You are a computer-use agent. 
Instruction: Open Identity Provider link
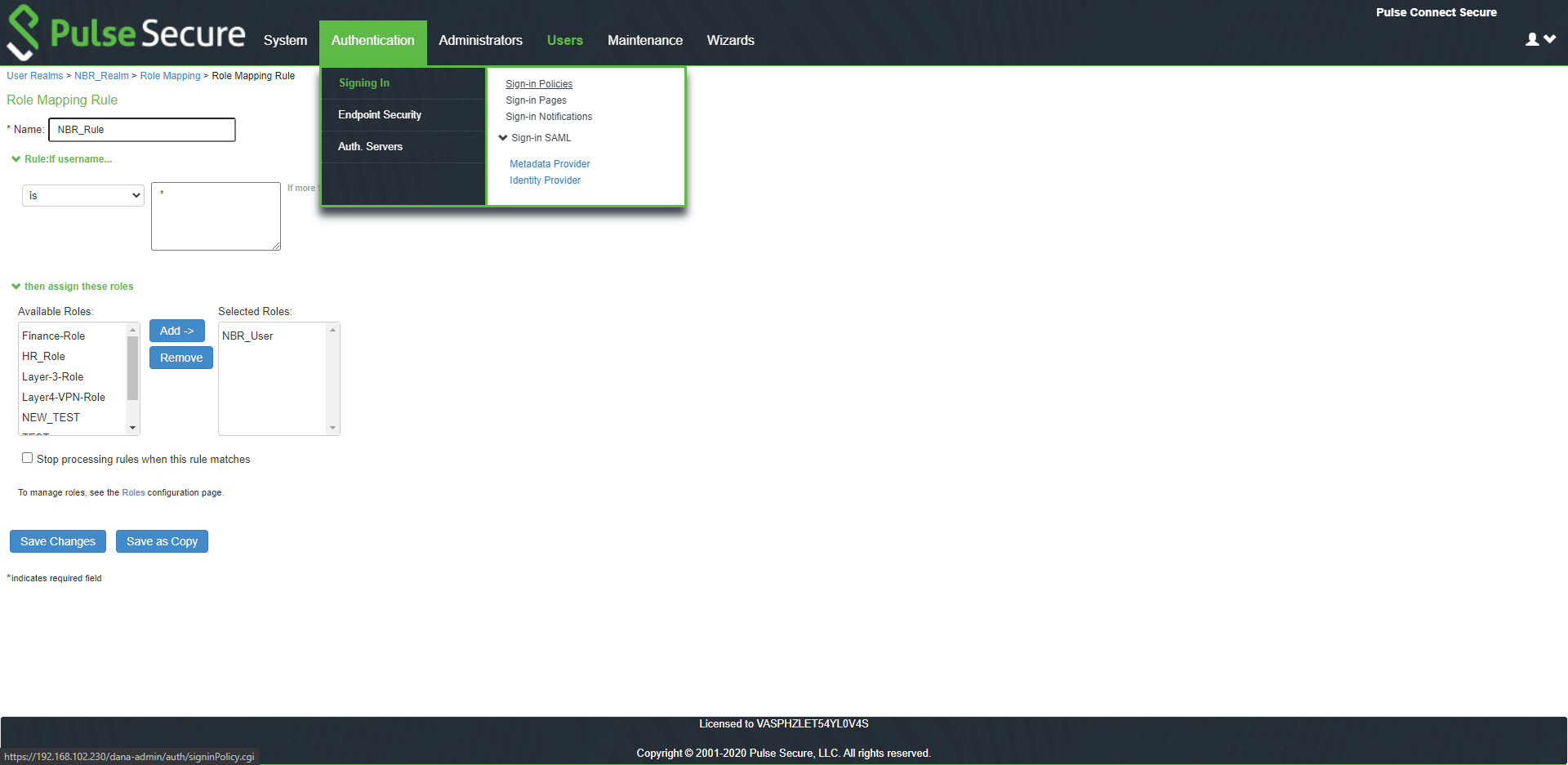click(545, 180)
